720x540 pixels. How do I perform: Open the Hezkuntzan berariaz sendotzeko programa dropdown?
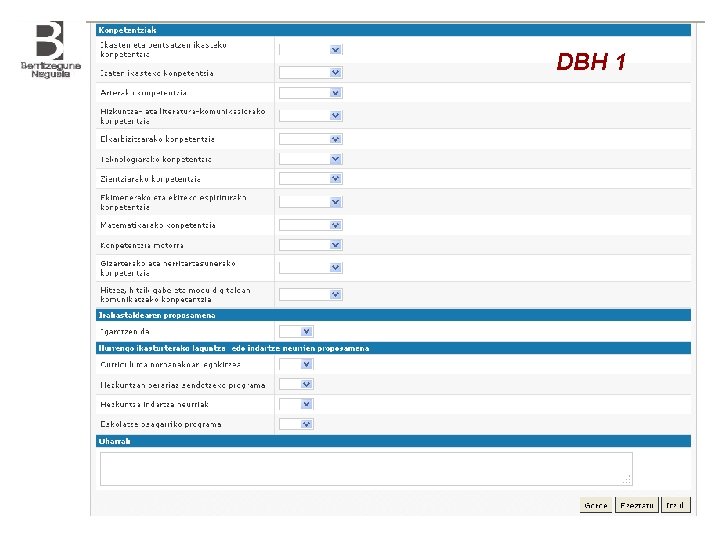click(296, 384)
